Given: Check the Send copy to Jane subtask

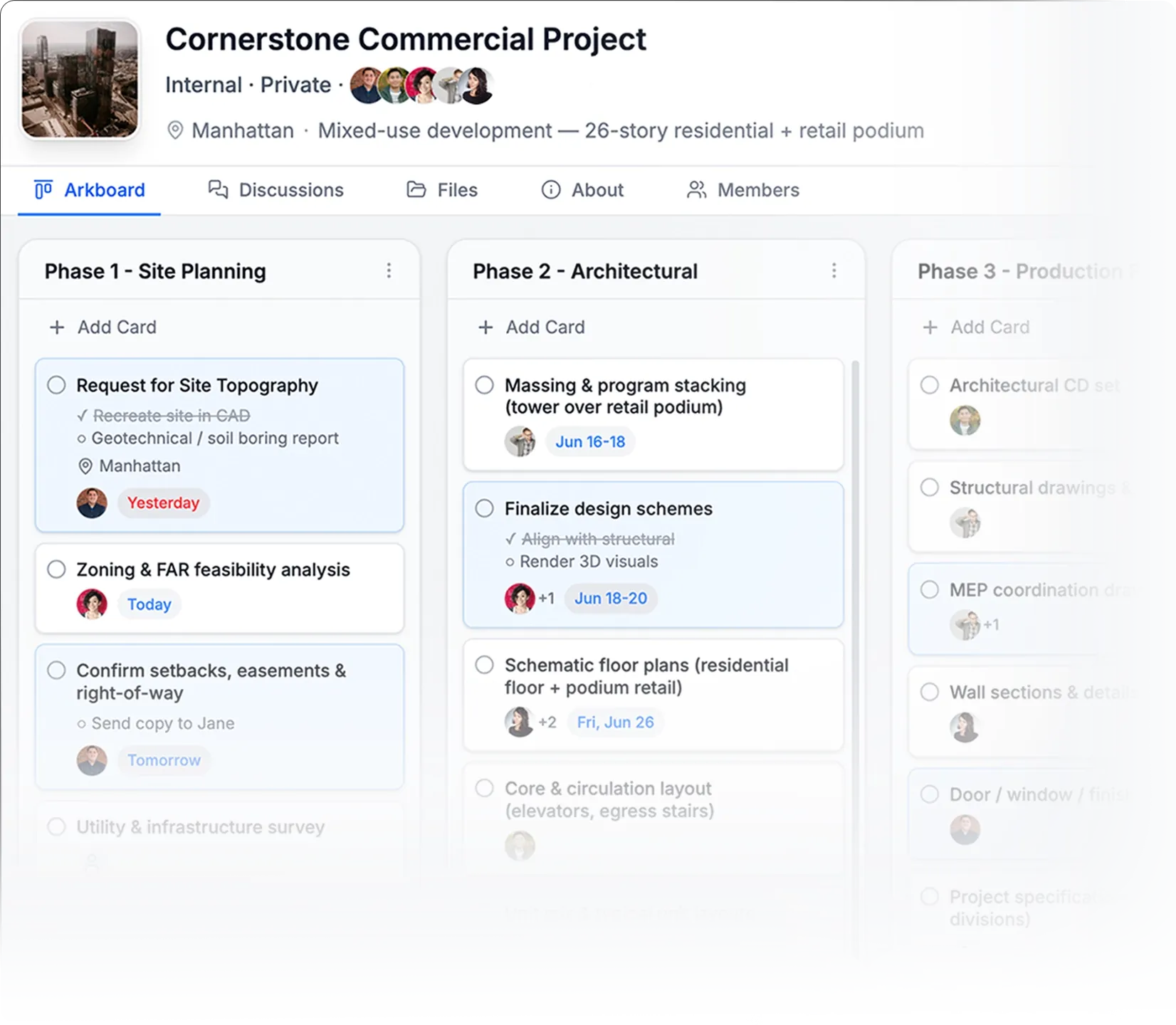Looking at the screenshot, I should click(x=82, y=724).
